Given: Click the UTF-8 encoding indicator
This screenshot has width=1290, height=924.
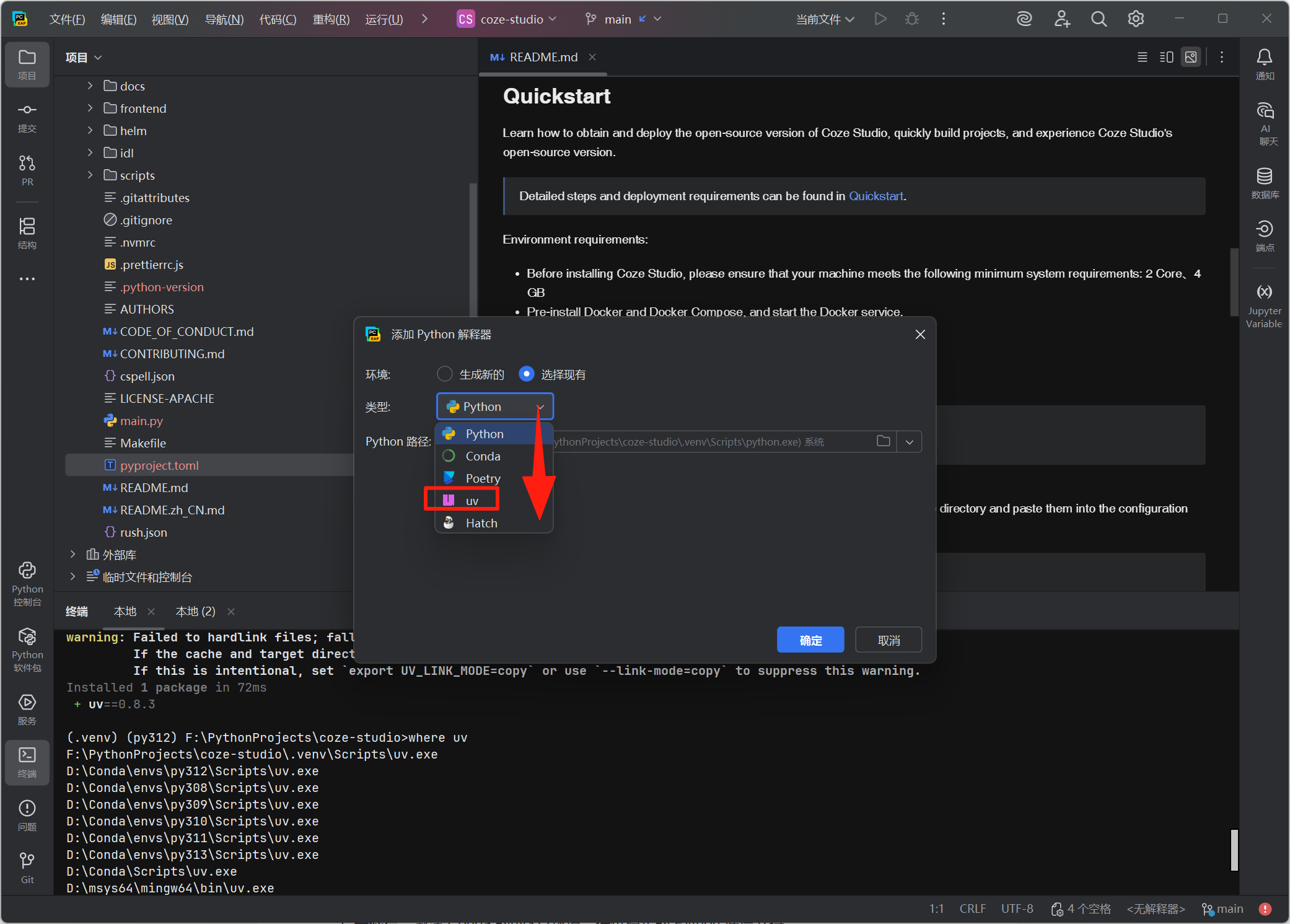Looking at the screenshot, I should [1017, 909].
